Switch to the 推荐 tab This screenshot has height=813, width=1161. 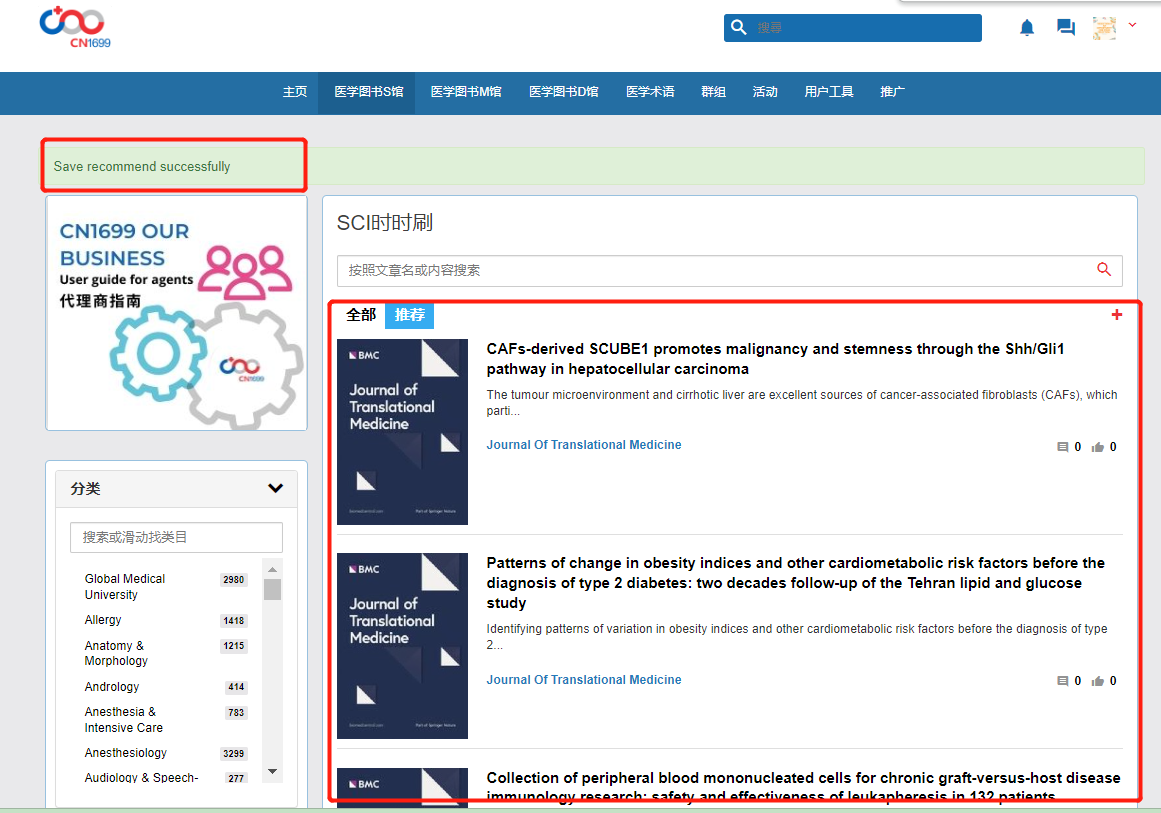(409, 315)
